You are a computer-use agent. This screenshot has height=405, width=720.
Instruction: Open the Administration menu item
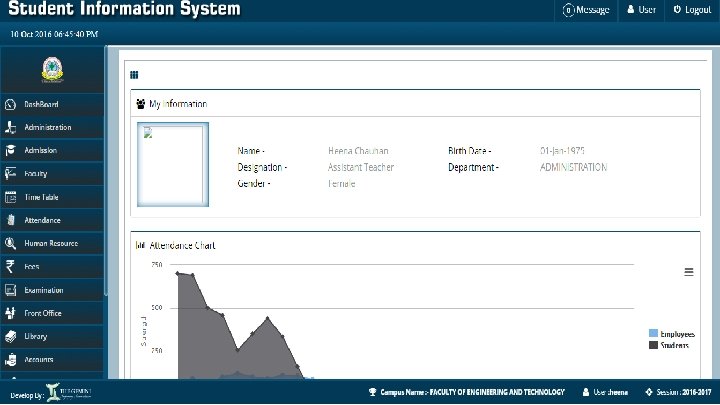click(52, 127)
